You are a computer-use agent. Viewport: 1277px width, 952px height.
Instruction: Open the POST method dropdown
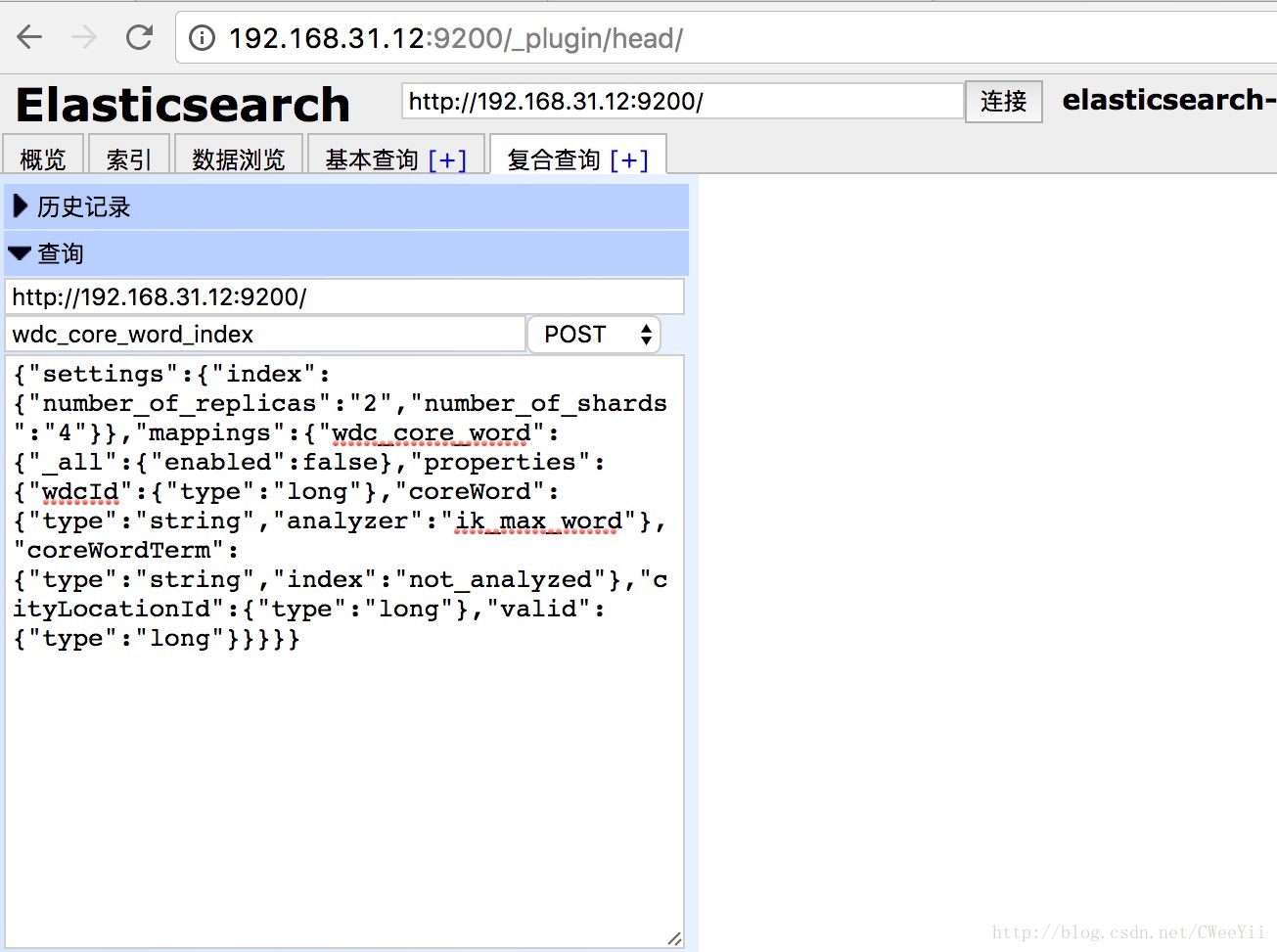594,335
